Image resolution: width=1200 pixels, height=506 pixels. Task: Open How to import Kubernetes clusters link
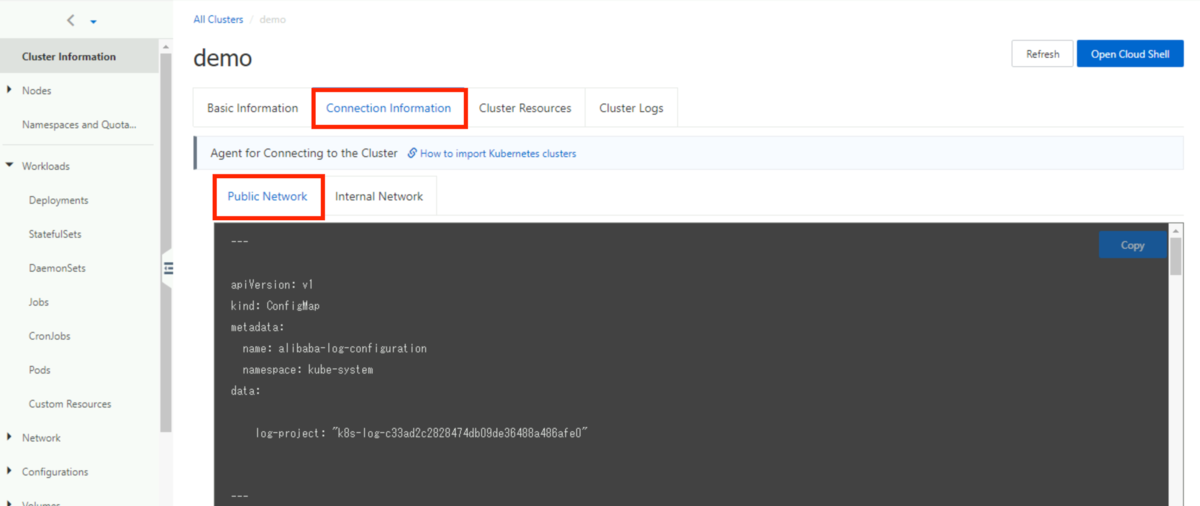pyautogui.click(x=498, y=153)
